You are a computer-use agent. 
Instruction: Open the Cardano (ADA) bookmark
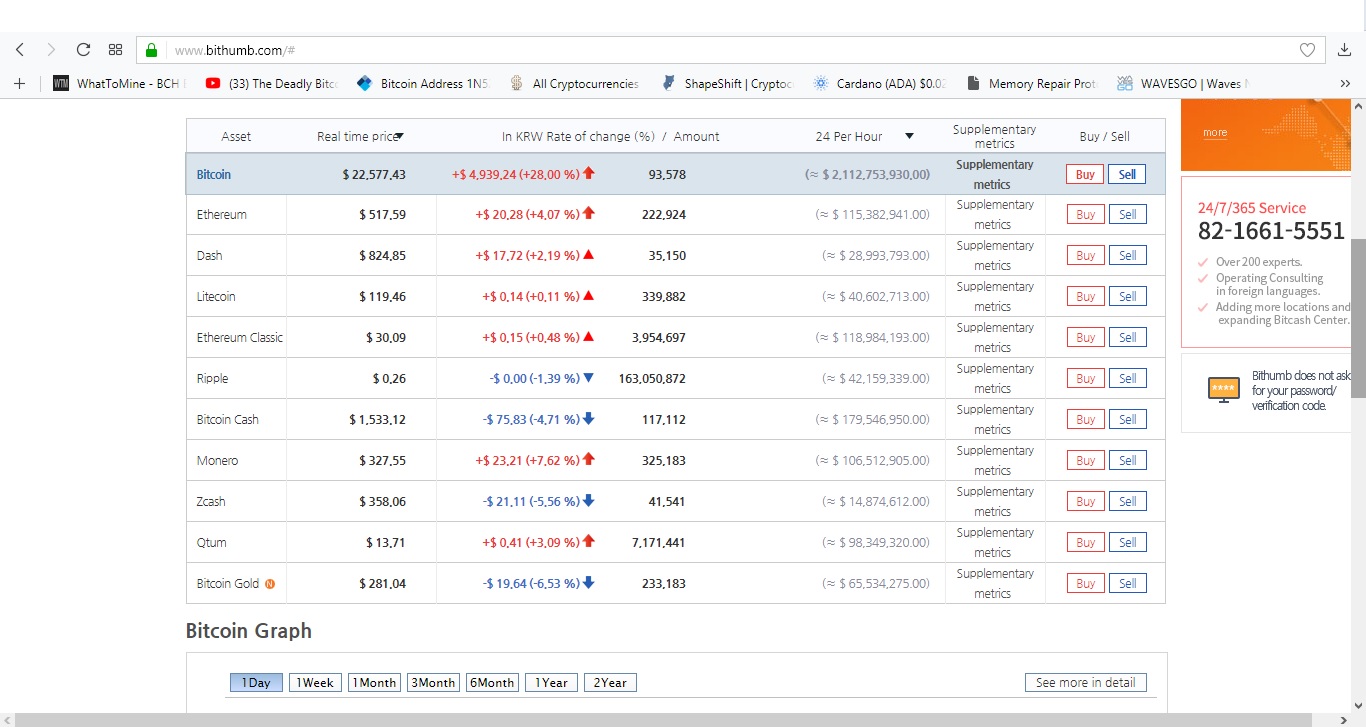879,84
